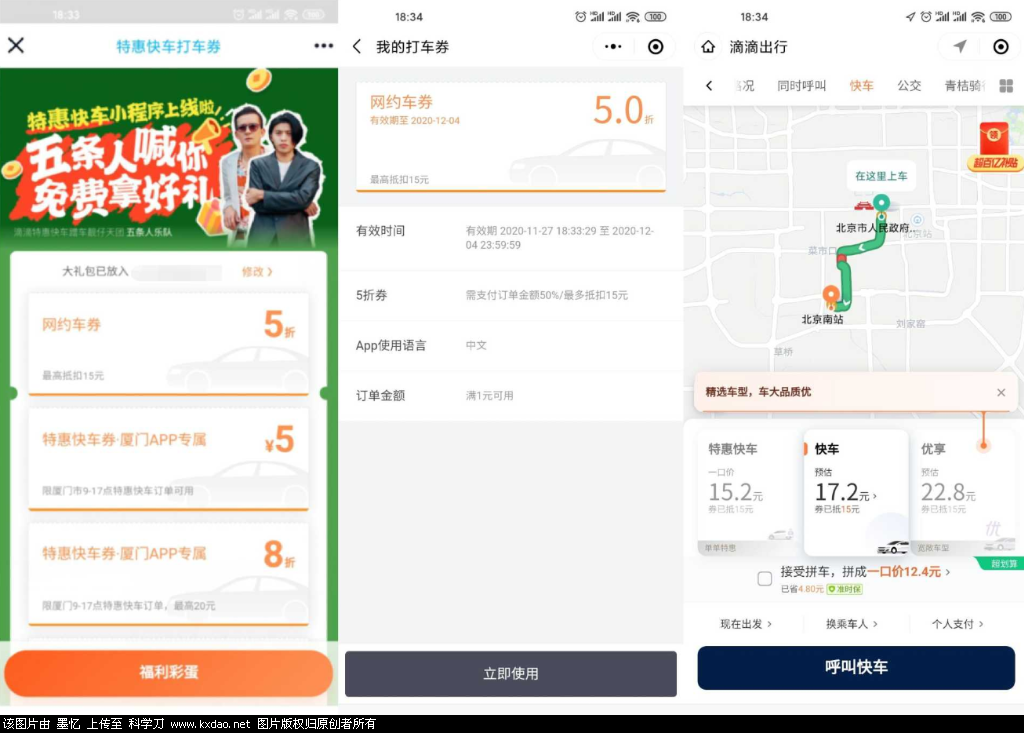Open the more options capsule on the 我的打车券 page

tap(613, 46)
